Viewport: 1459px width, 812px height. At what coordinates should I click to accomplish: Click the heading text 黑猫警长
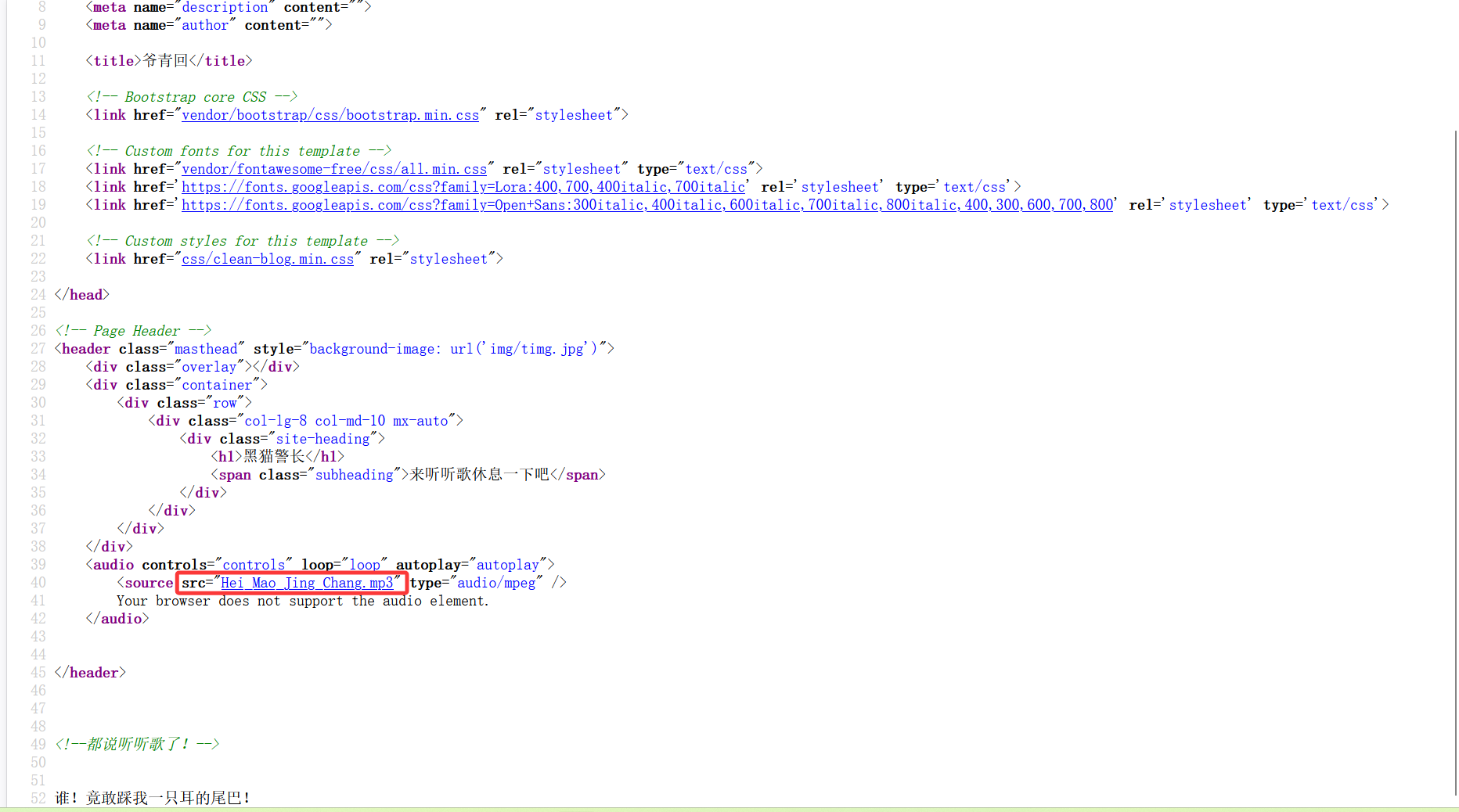[273, 456]
